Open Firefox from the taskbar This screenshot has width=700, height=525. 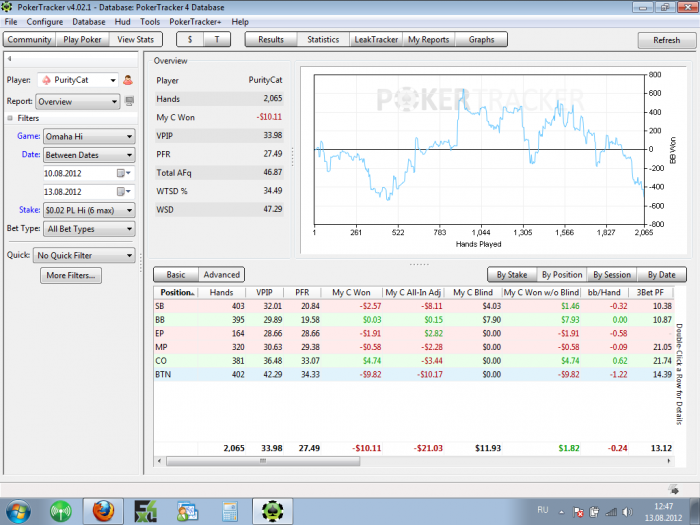point(103,511)
